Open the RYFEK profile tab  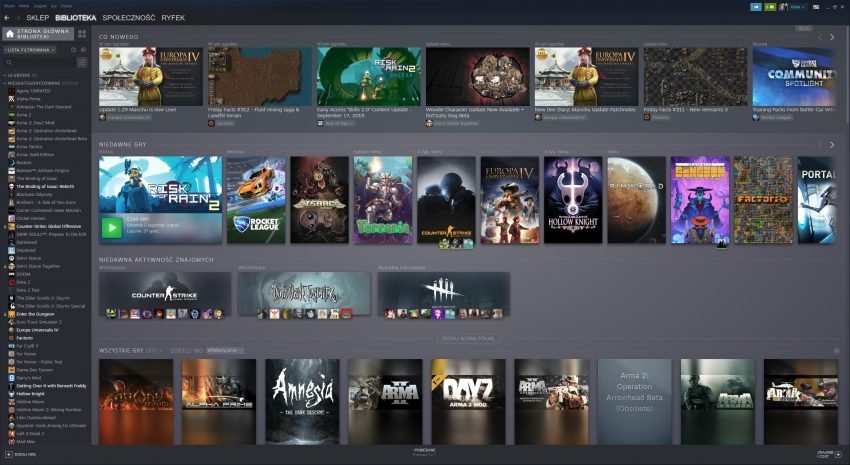(173, 18)
